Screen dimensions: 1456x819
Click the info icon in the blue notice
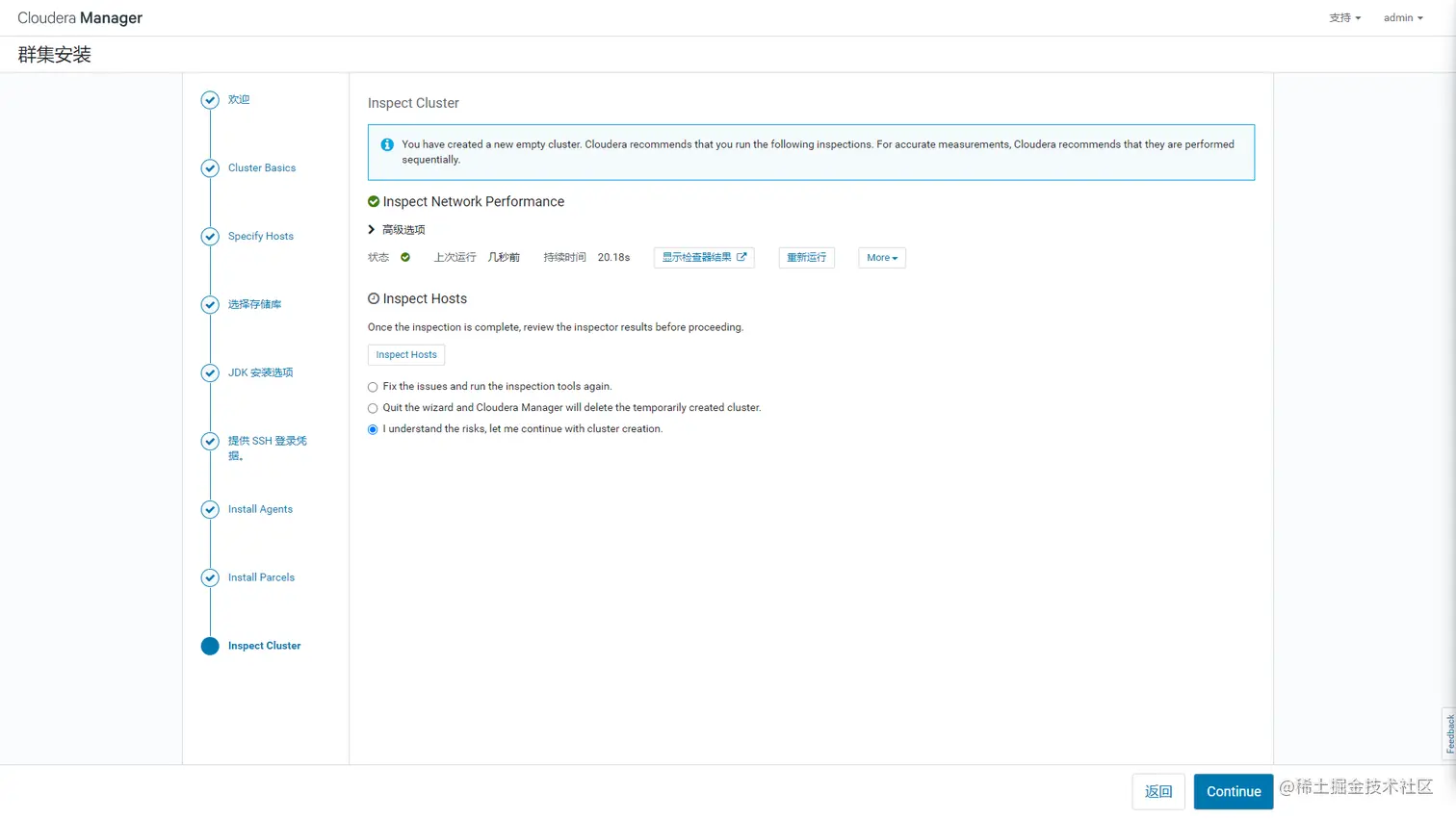click(x=387, y=144)
